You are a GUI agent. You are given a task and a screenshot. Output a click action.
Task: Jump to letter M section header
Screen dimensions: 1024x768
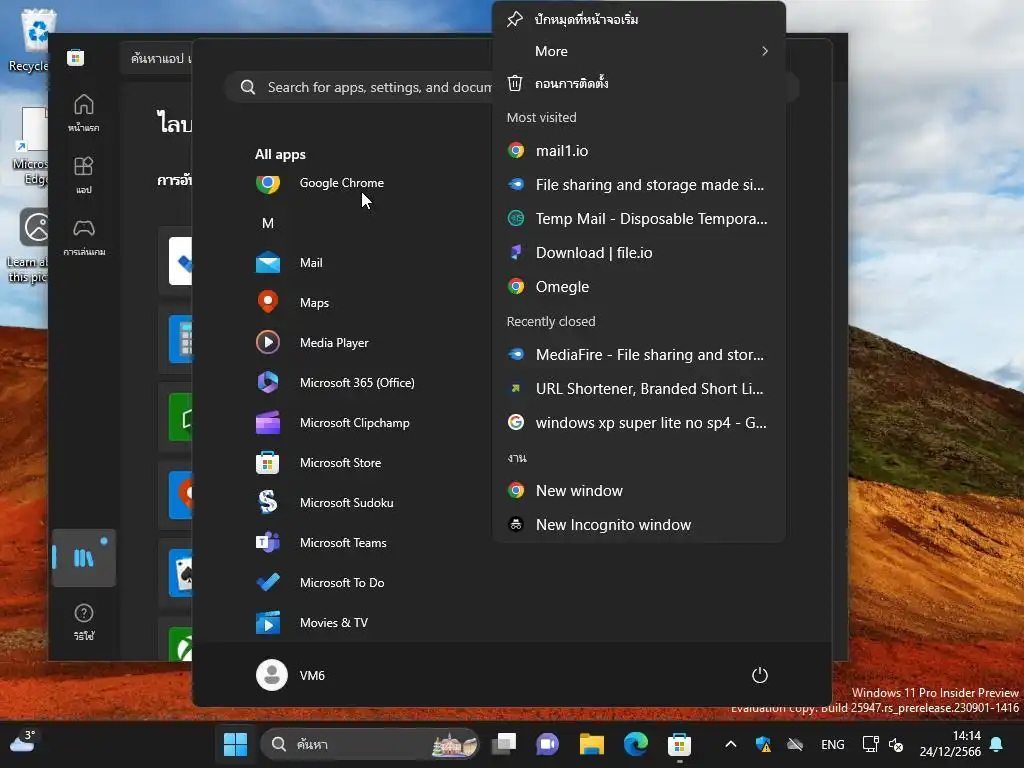[268, 223]
